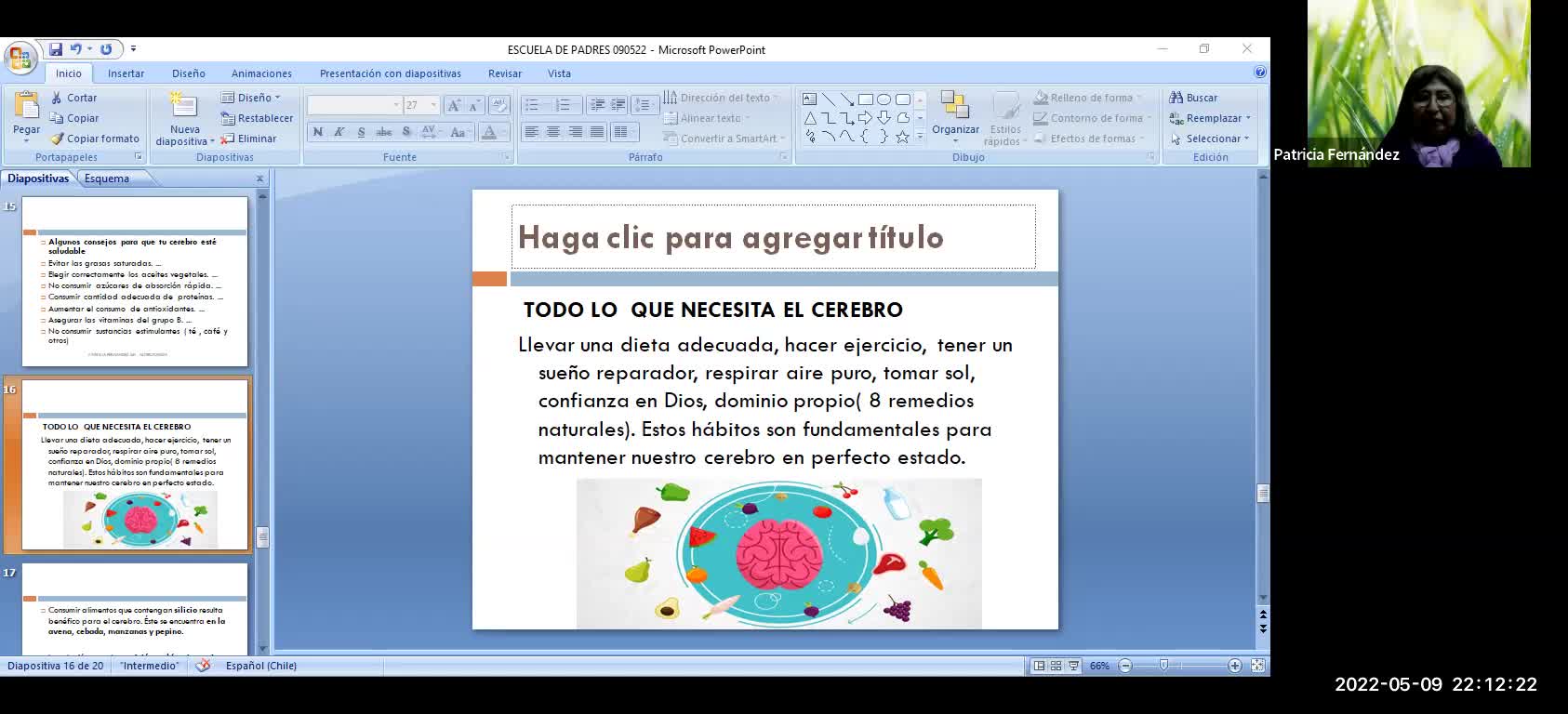Open the Office button menu
The width and height of the screenshot is (1568, 714).
(x=20, y=58)
